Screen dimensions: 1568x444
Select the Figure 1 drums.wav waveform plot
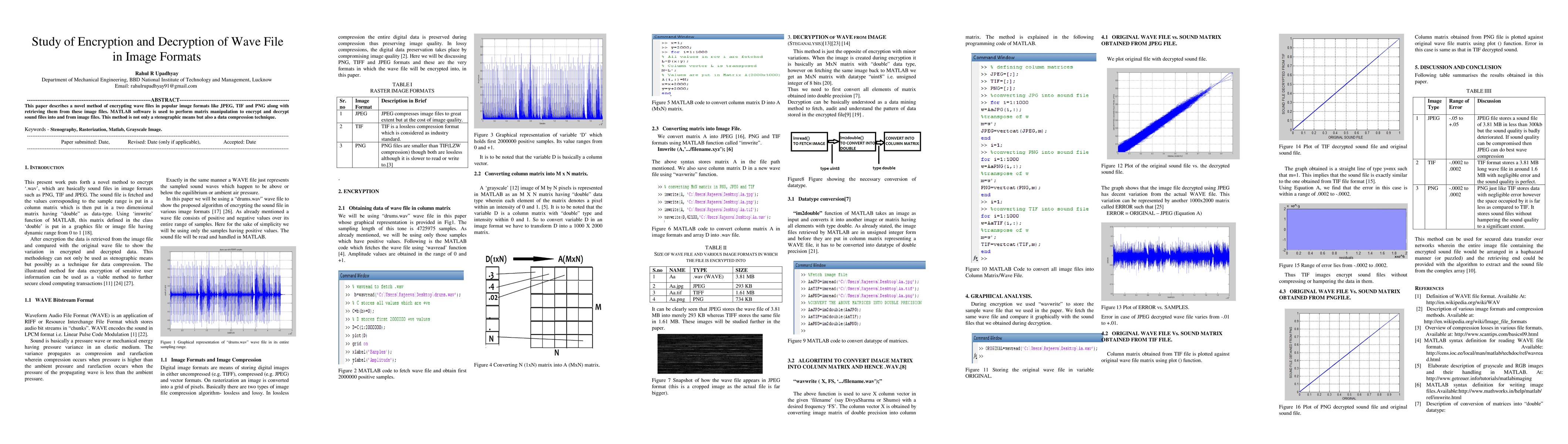[228, 292]
